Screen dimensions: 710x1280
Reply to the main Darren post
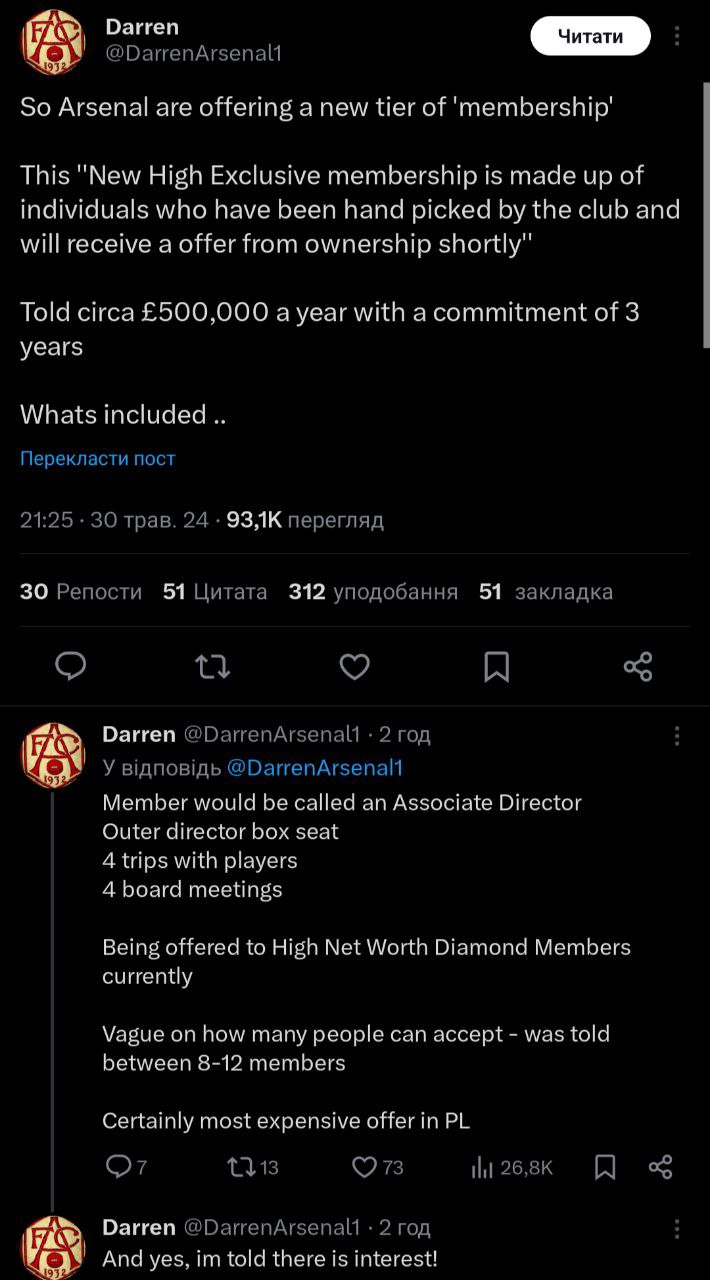pos(70,666)
